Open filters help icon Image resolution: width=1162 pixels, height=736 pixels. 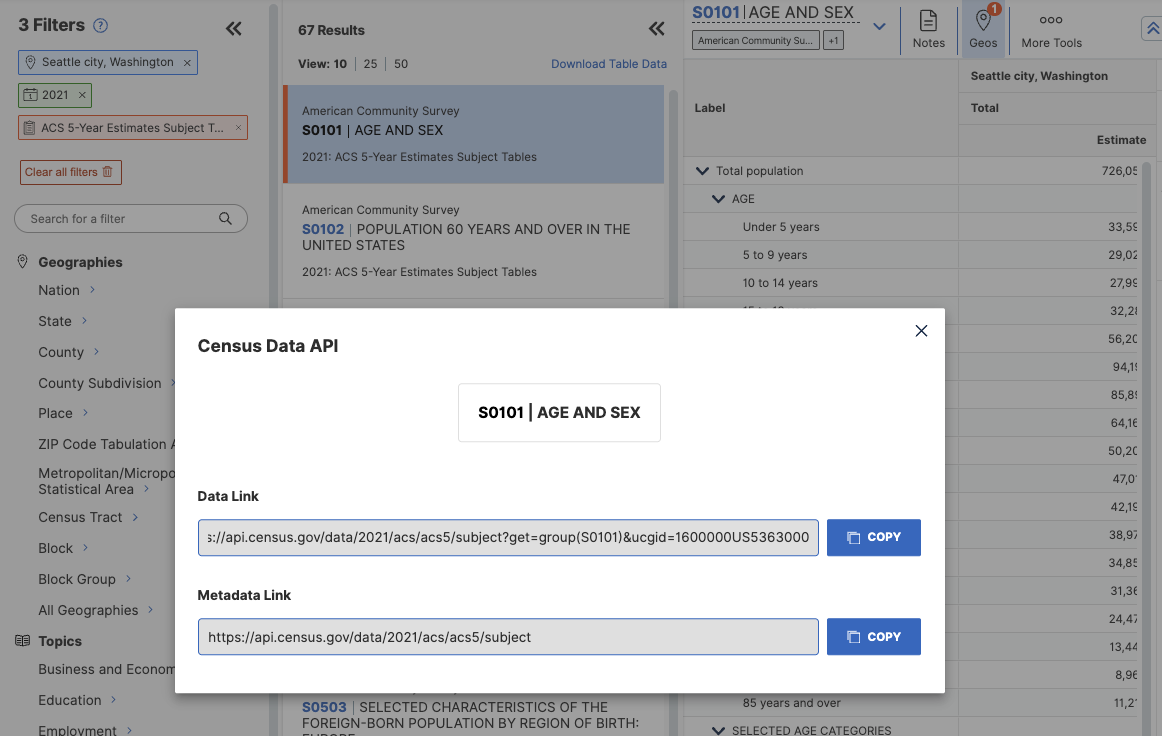100,26
